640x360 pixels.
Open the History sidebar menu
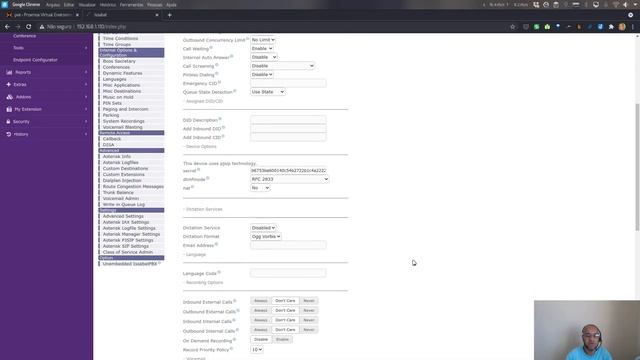tap(47, 134)
